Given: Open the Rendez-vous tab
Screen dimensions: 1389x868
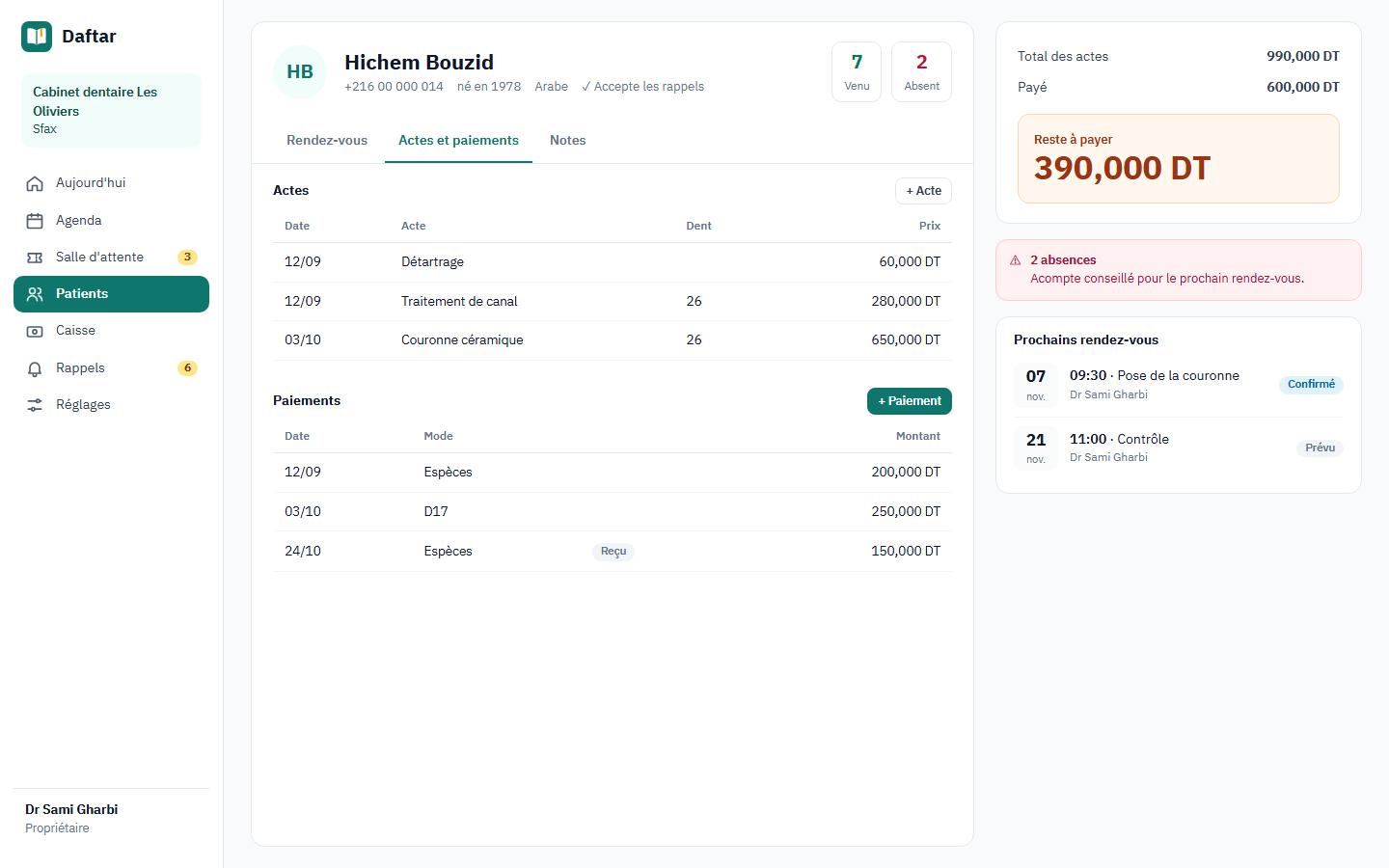Looking at the screenshot, I should tap(327, 141).
